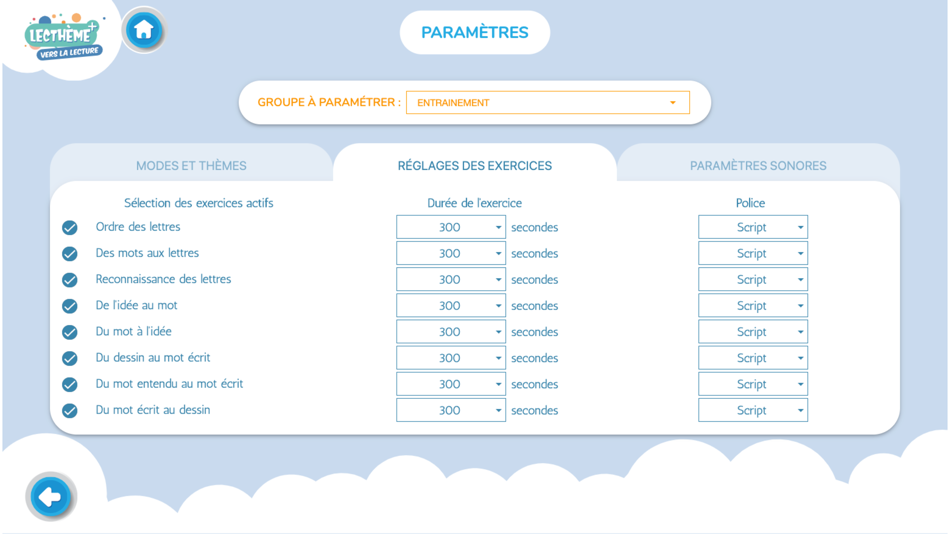The width and height of the screenshot is (950, 534).
Task: Click the Lecthème logo
Action: pyautogui.click(x=63, y=36)
